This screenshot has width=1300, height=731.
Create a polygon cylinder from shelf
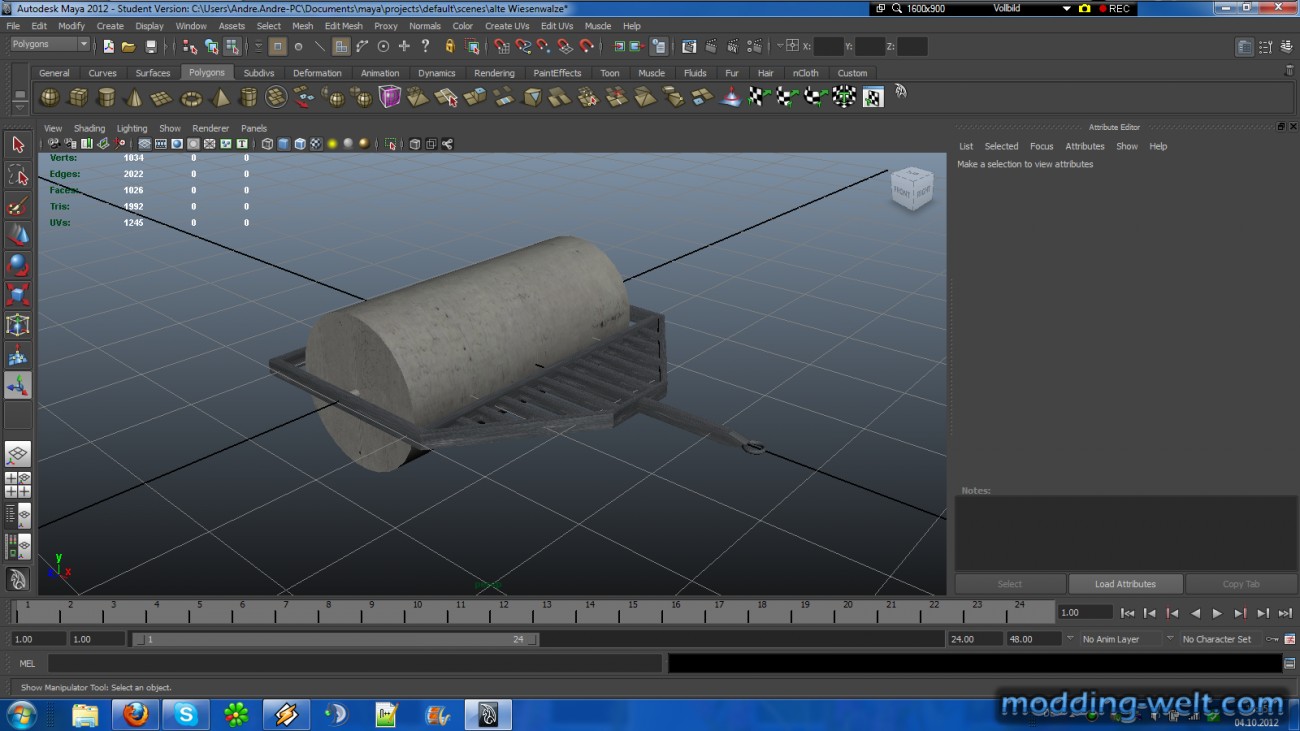pyautogui.click(x=105, y=97)
